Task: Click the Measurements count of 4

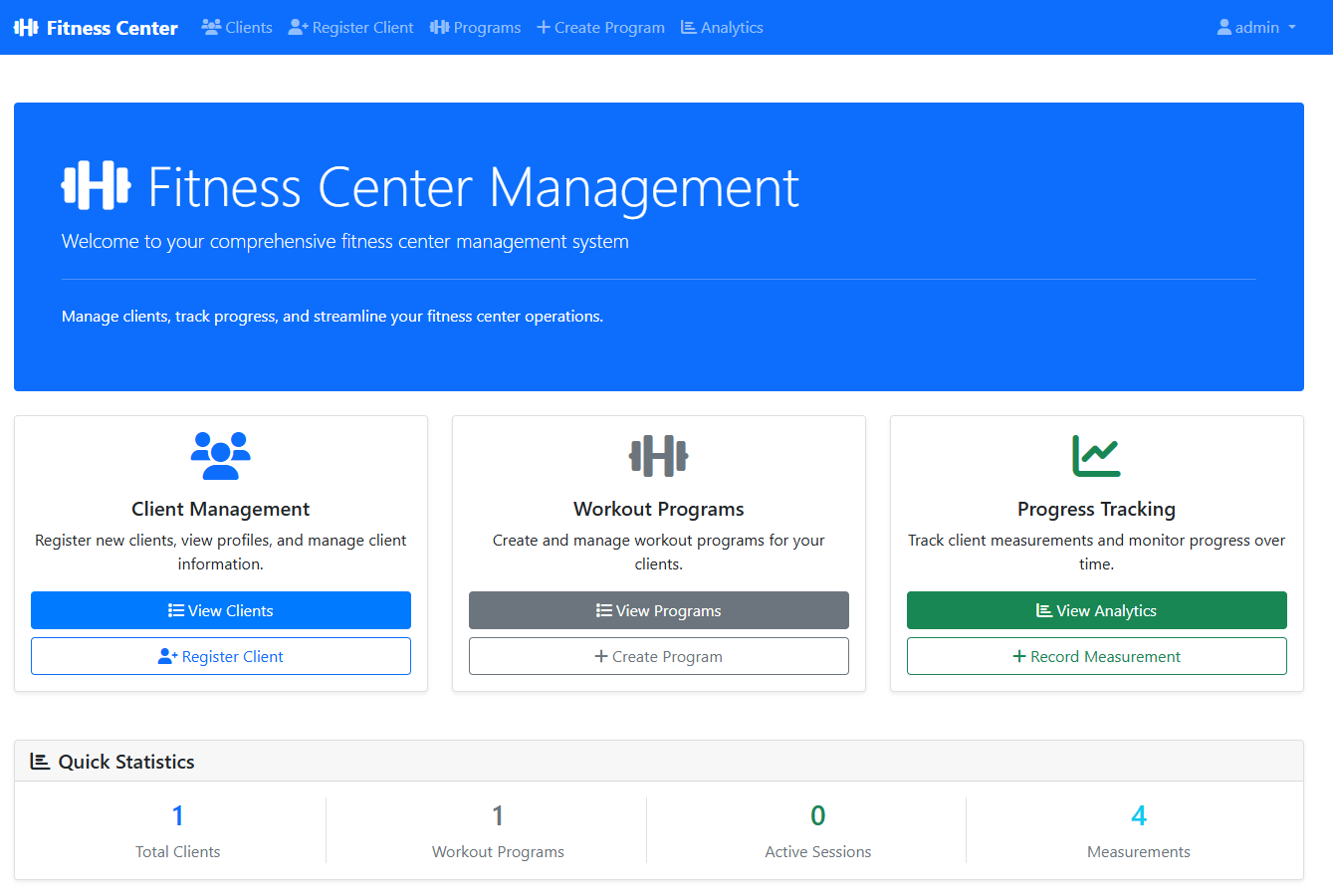Action: 1138,816
